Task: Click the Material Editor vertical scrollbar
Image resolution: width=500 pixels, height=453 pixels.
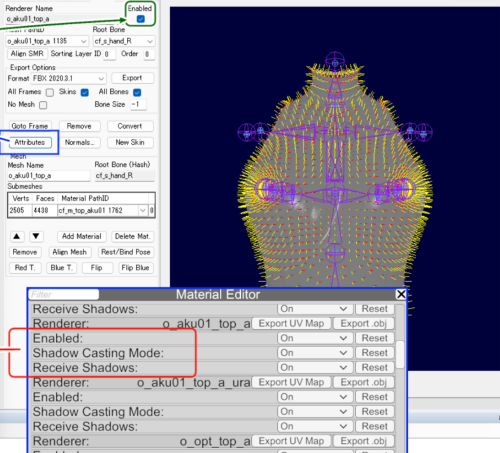Action: pyautogui.click(x=400, y=355)
